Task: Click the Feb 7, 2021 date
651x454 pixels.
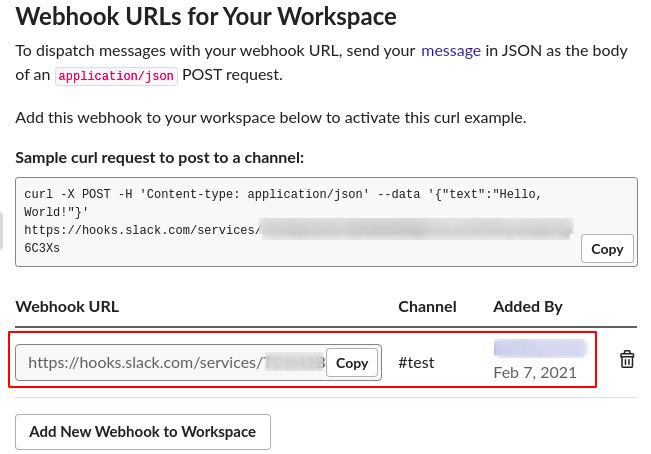Action: (534, 373)
